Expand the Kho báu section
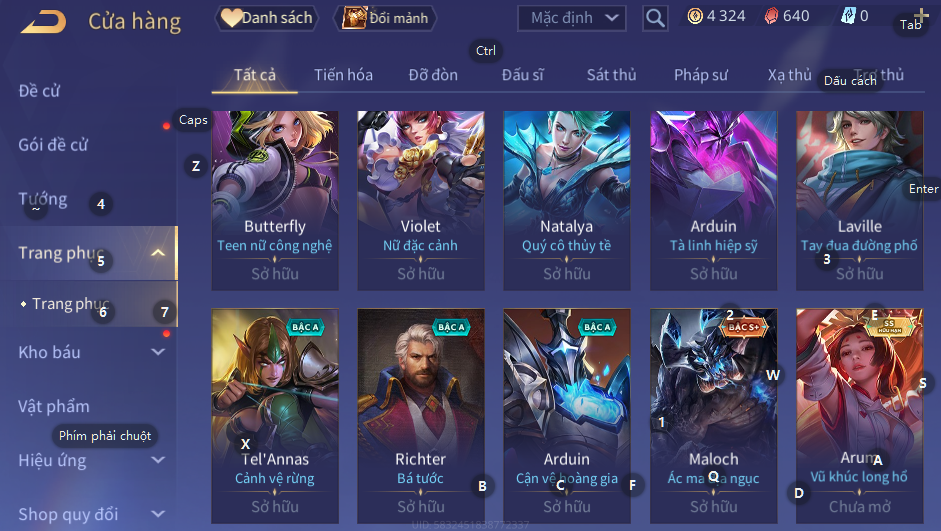This screenshot has height=531, width=941. pyautogui.click(x=158, y=352)
